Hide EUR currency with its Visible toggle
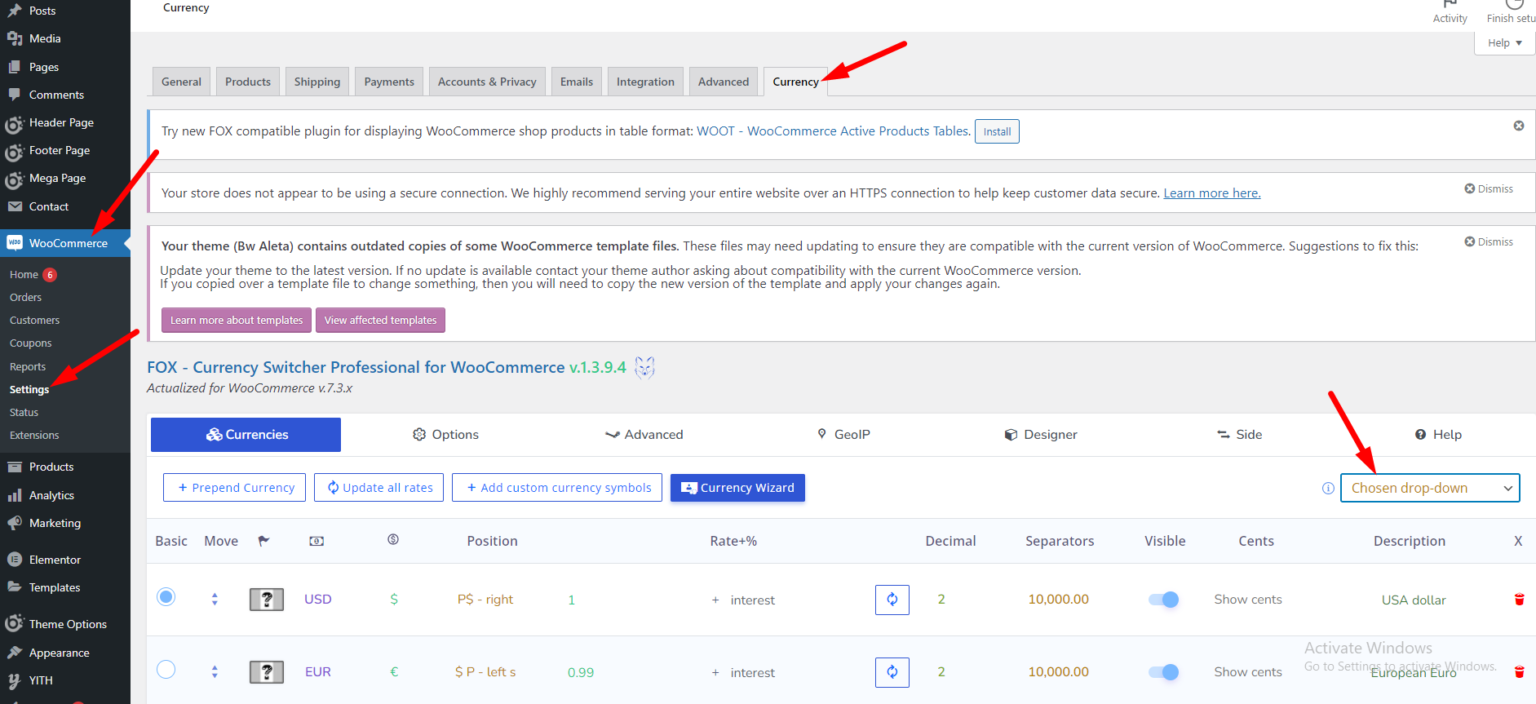 pyautogui.click(x=1163, y=671)
